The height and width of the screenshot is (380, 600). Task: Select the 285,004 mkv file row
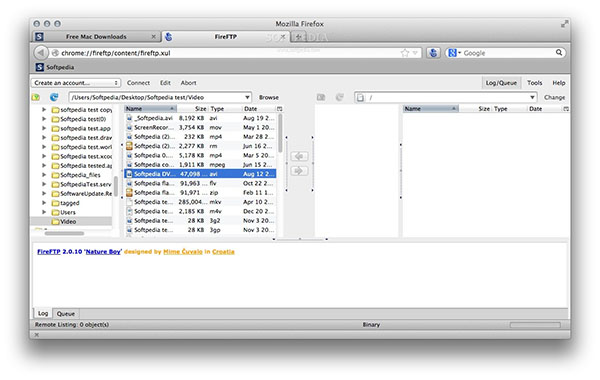[200, 202]
